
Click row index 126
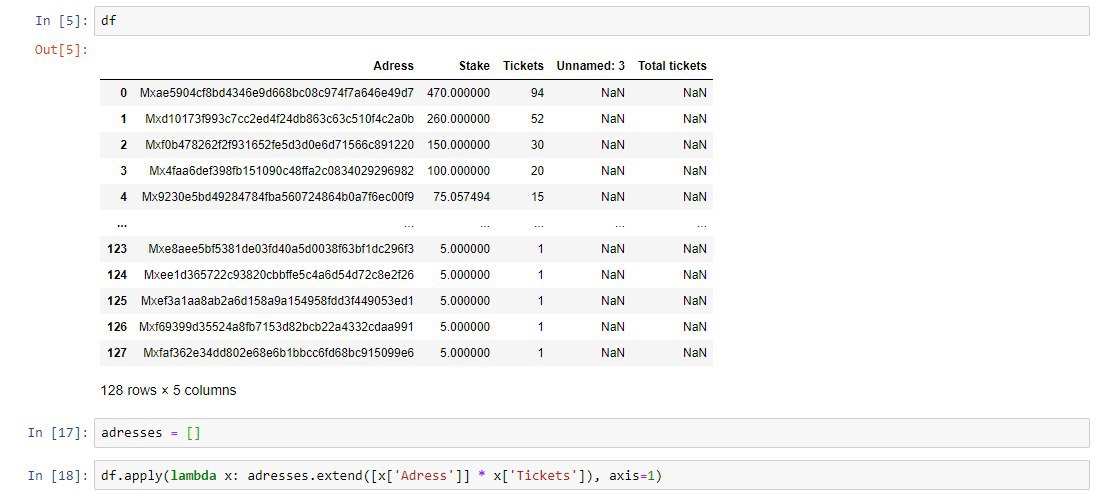(x=117, y=326)
